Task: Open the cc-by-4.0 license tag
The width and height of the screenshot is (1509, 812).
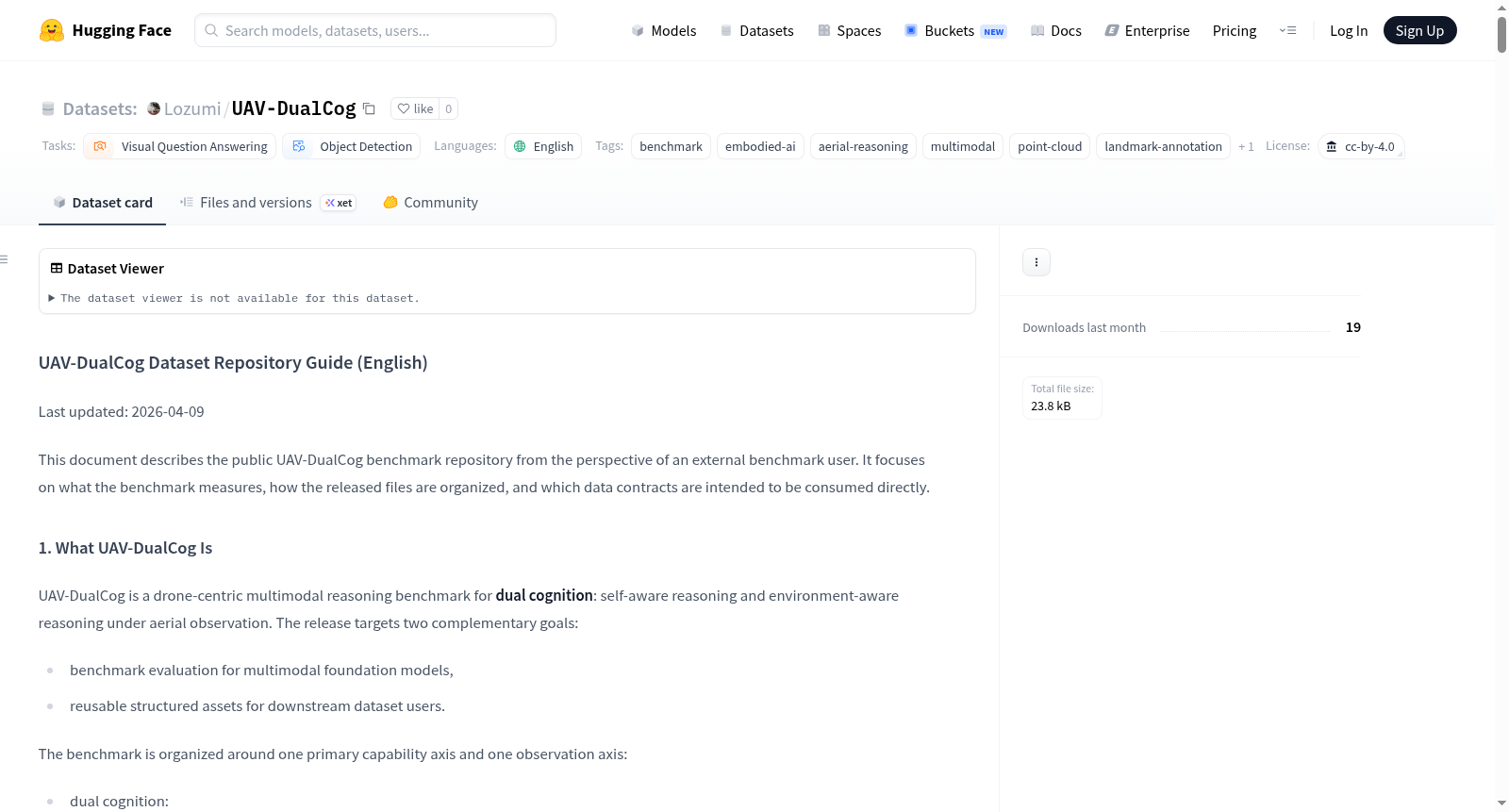Action: 1361,146
